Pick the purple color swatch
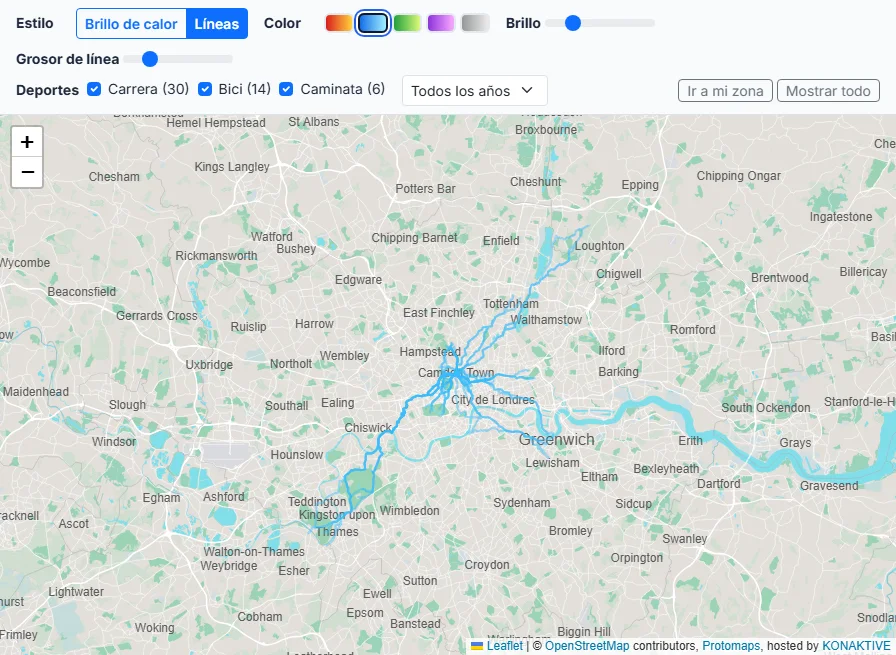 click(441, 23)
